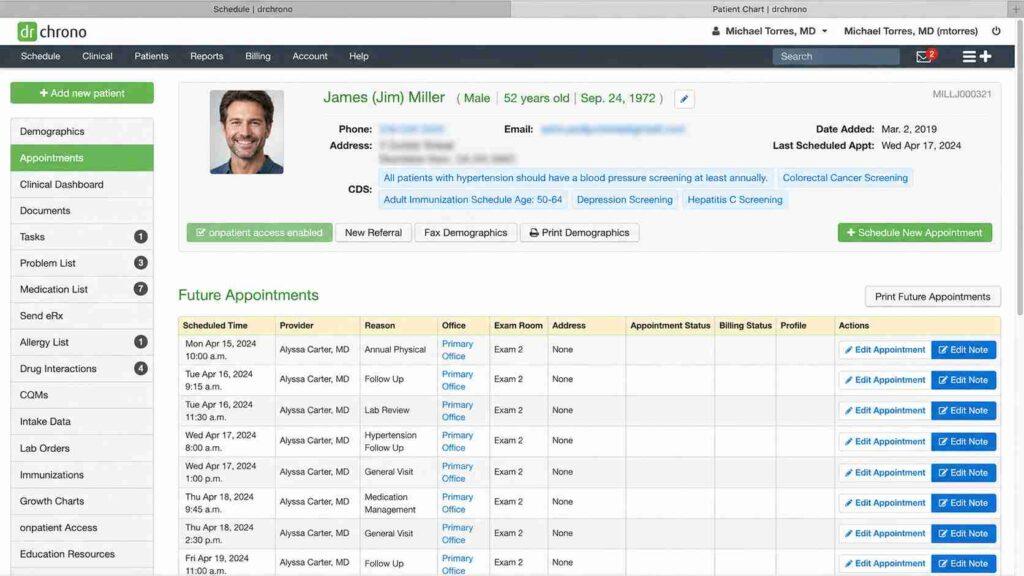Edit the Annual Physical appointment

pyautogui.click(x=885, y=350)
